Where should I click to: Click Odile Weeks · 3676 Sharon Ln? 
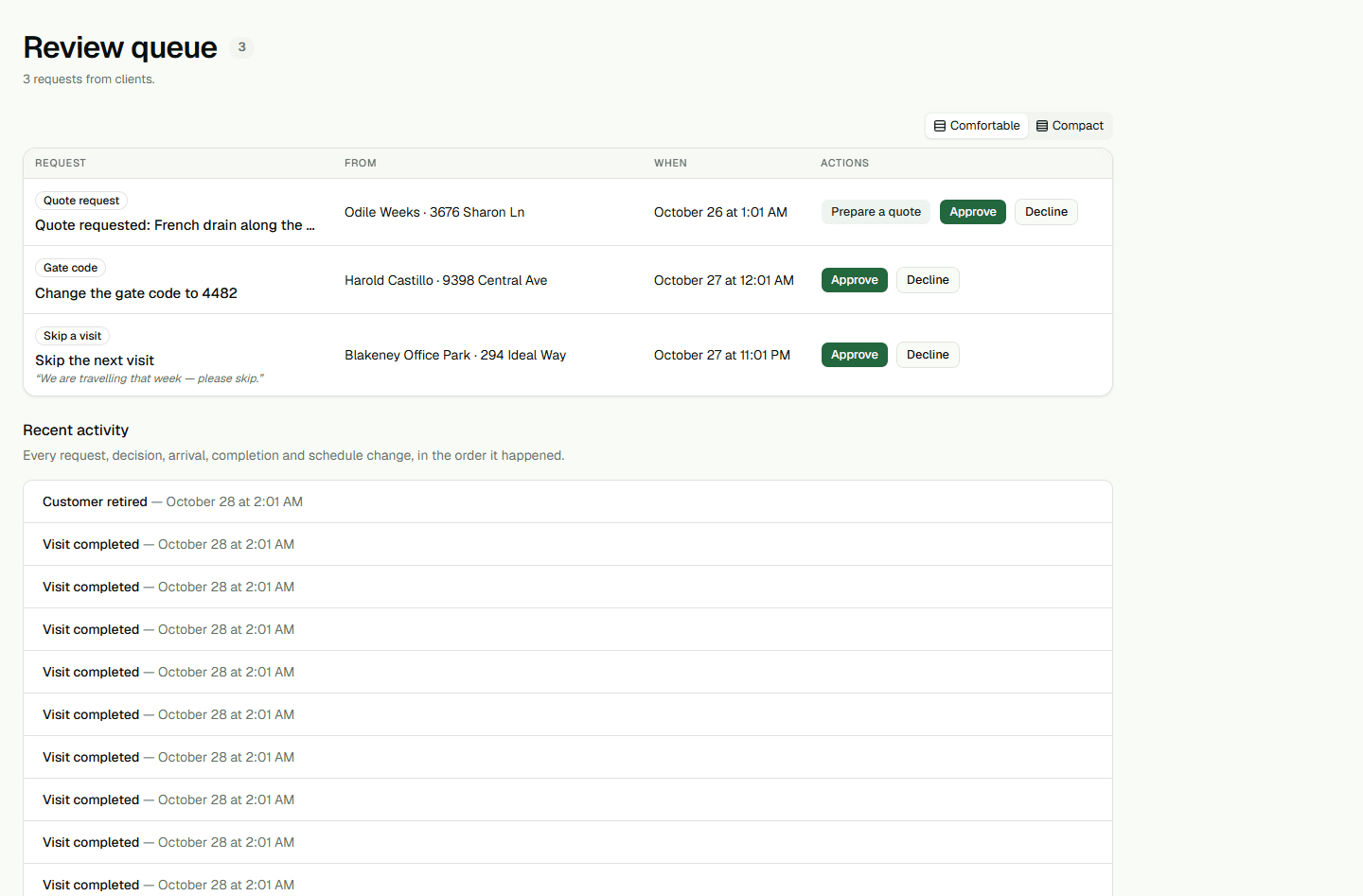(x=434, y=212)
